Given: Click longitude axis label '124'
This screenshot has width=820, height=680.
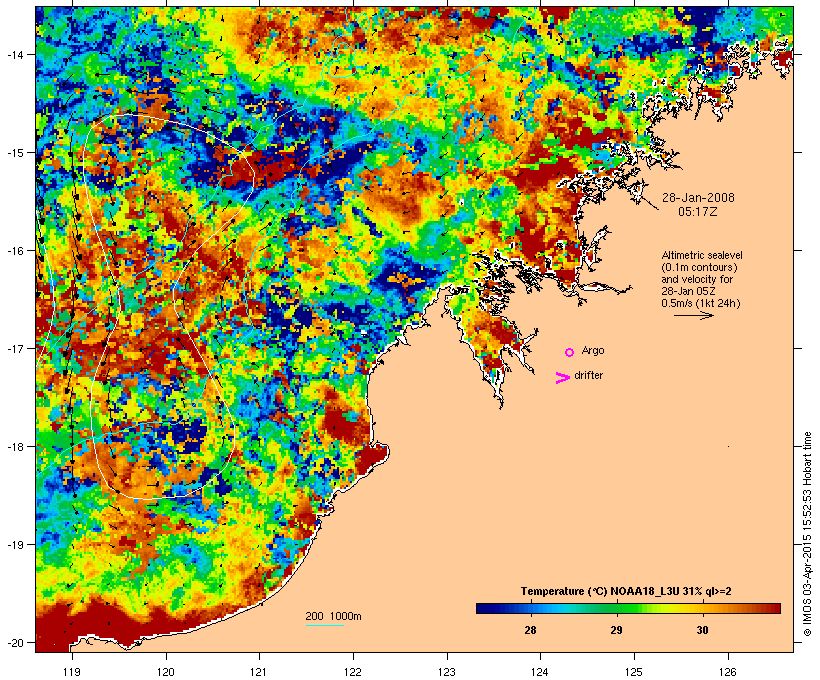Looking at the screenshot, I should (540, 672).
